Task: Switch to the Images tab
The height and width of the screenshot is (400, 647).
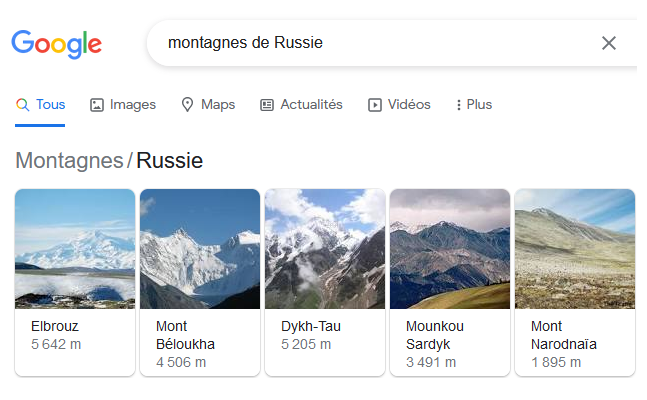Action: pyautogui.click(x=132, y=105)
